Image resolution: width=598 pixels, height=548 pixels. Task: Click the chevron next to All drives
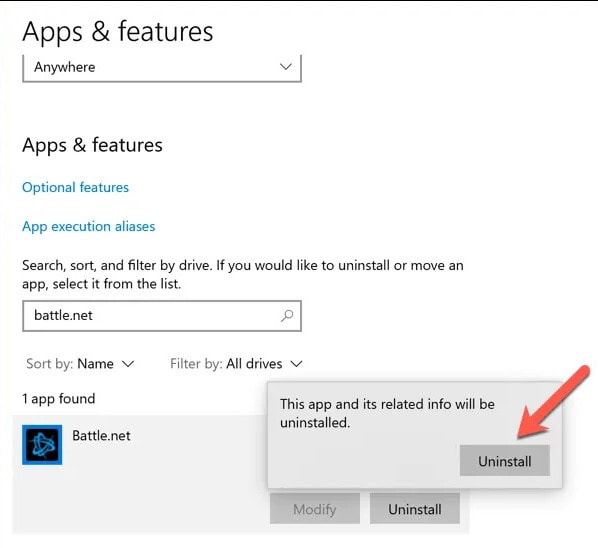[x=296, y=364]
